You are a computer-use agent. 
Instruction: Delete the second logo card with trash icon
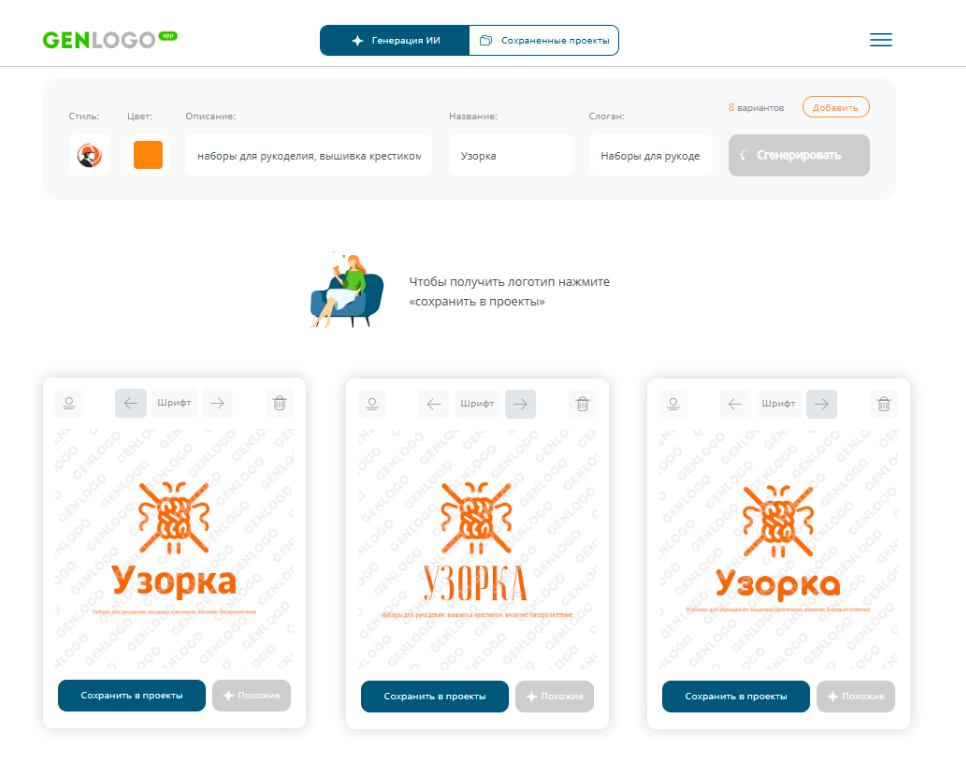click(x=582, y=404)
